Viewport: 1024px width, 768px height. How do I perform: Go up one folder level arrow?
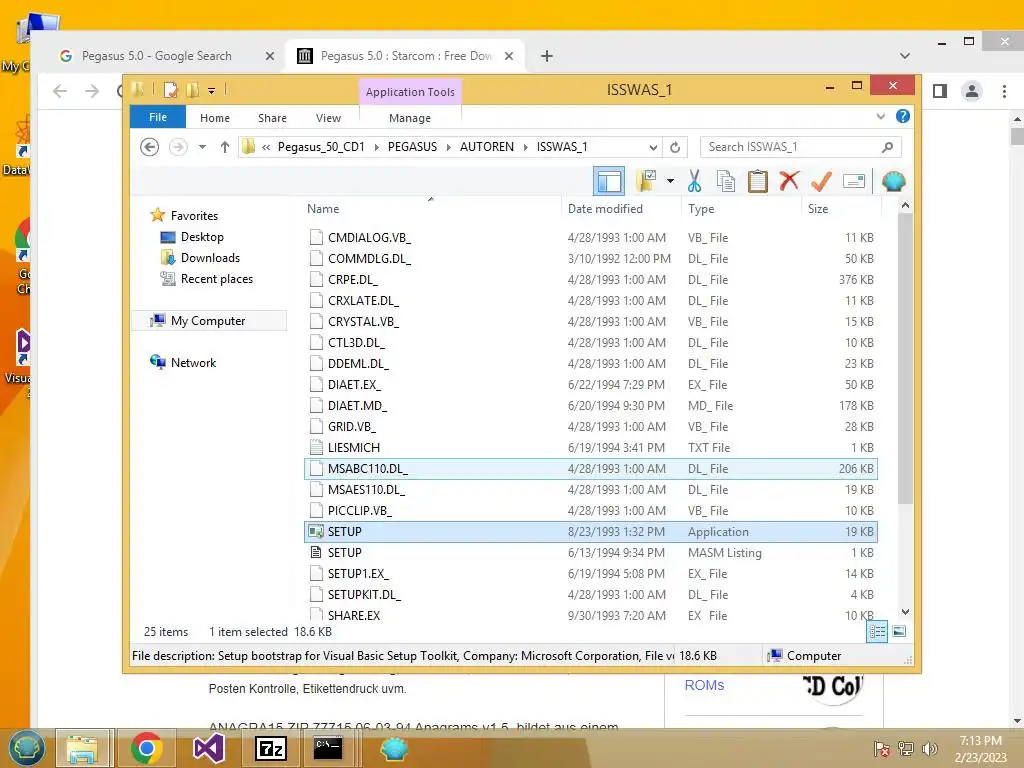tap(225, 147)
